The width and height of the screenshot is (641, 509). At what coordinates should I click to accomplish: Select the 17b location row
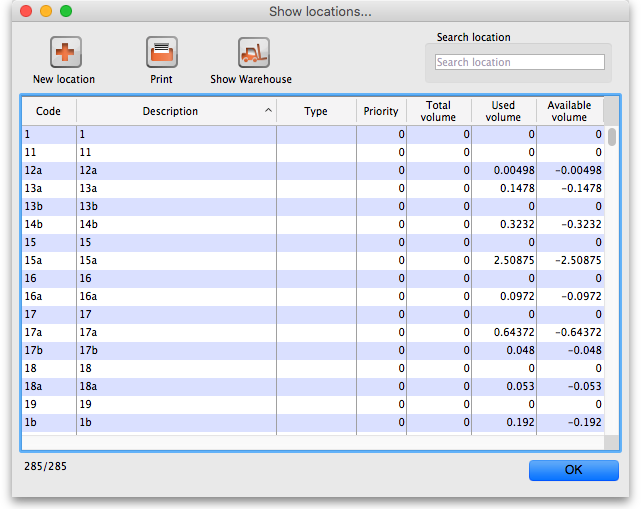(300, 350)
